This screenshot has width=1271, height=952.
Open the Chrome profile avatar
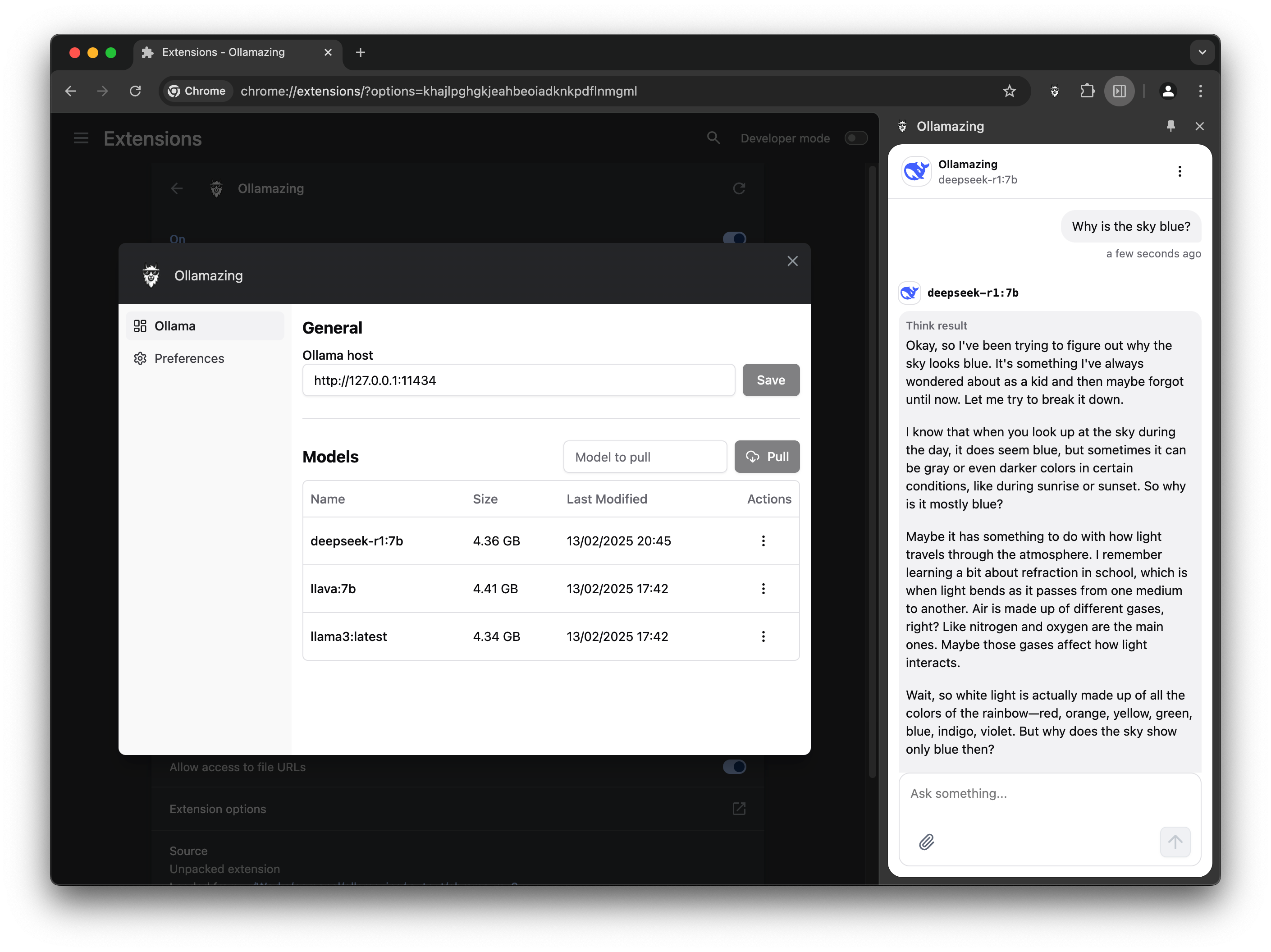tap(1168, 91)
